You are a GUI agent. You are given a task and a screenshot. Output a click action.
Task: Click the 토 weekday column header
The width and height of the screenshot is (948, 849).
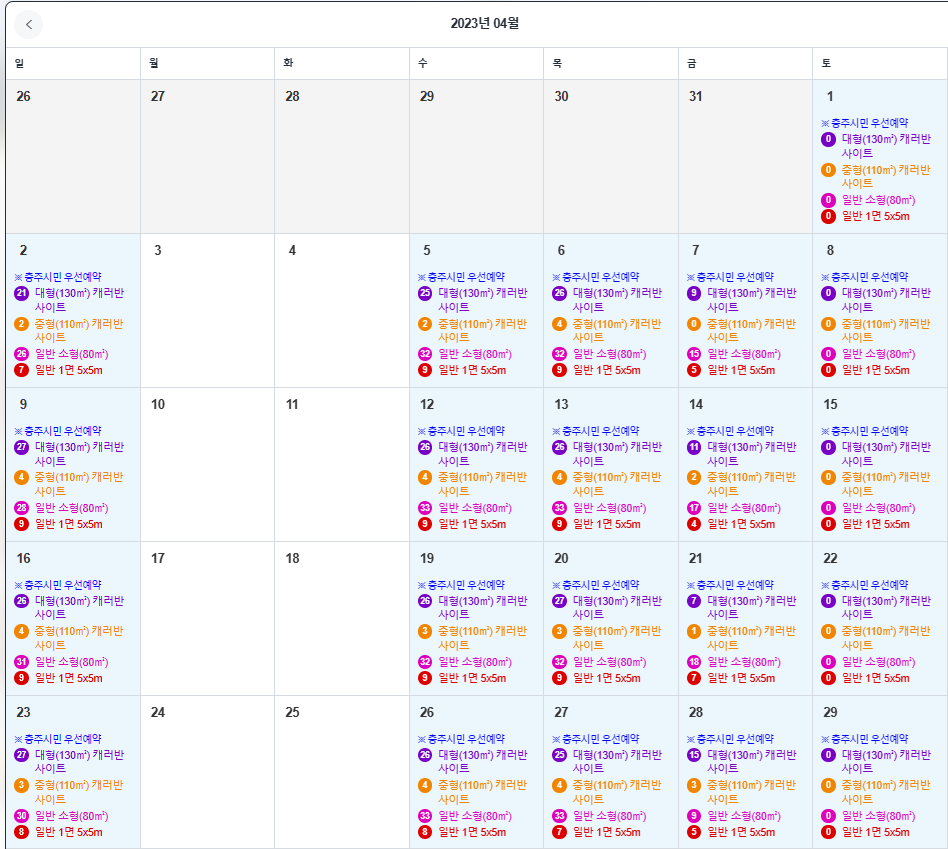point(880,63)
